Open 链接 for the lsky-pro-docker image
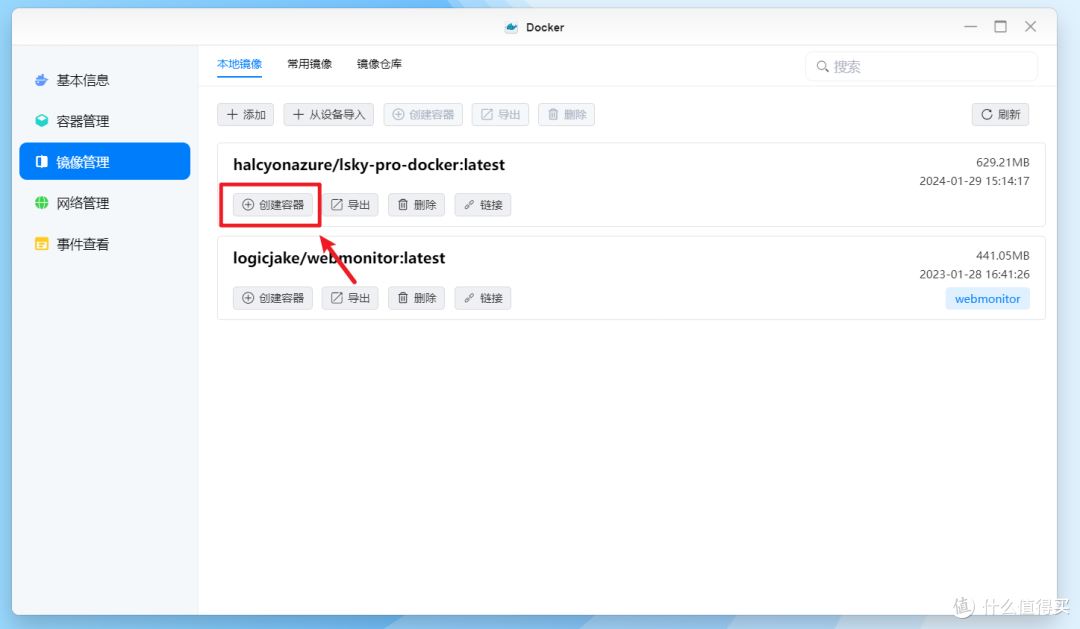The height and width of the screenshot is (629, 1080). coord(482,205)
